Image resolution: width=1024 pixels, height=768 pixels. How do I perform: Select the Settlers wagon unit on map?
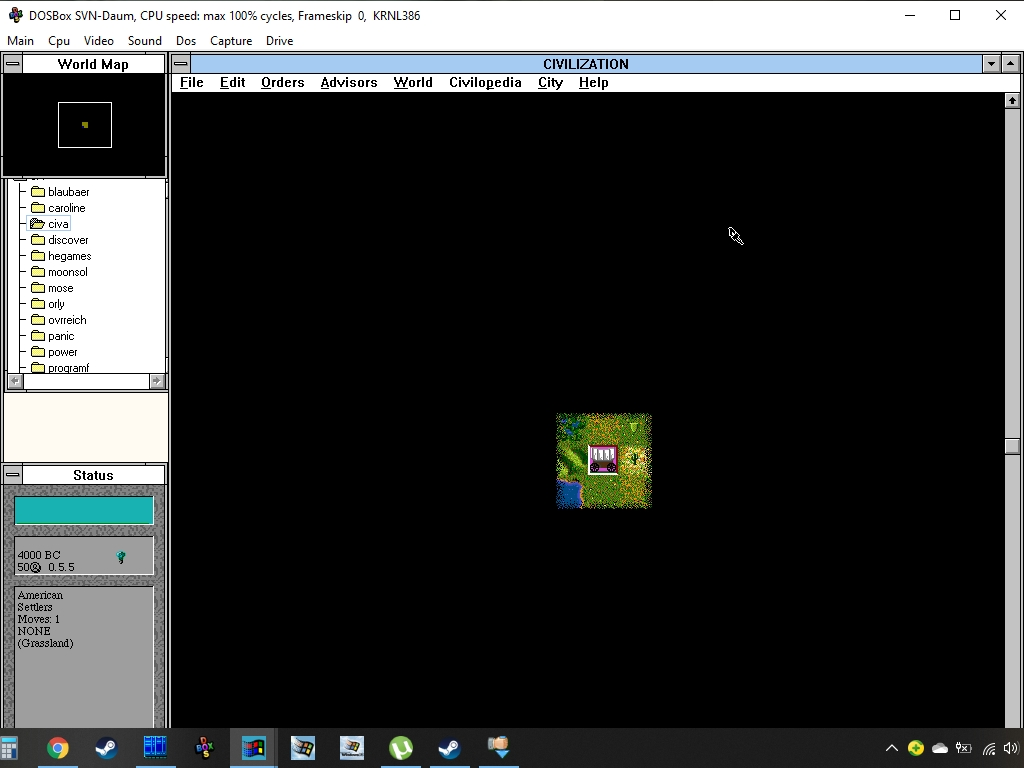(x=603, y=460)
